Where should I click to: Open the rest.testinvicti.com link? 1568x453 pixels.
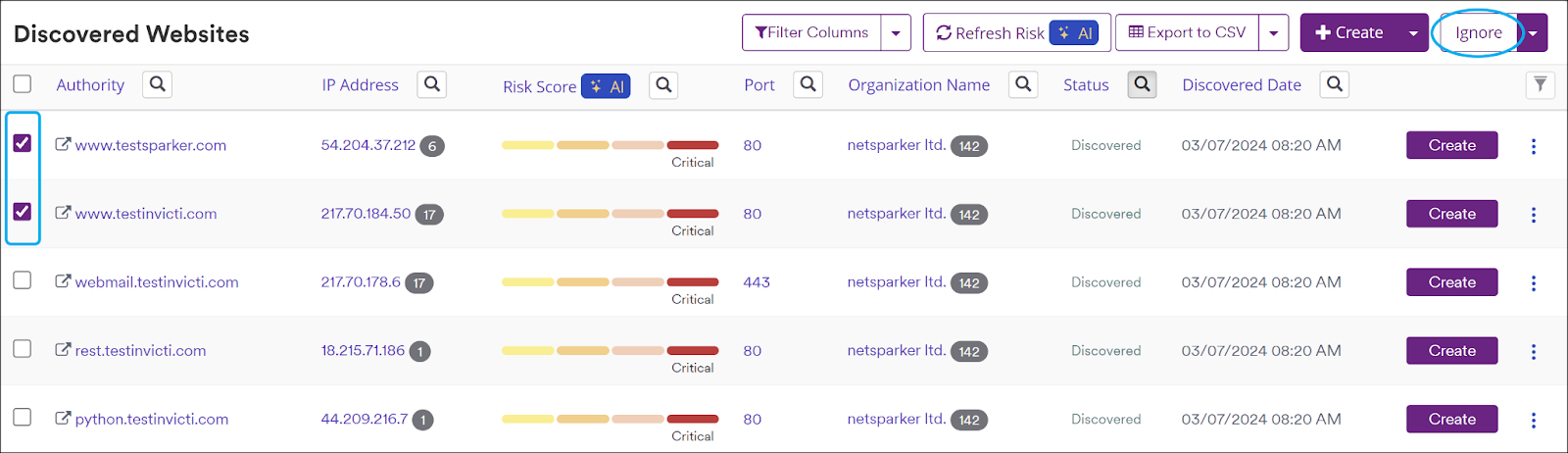pos(140,351)
